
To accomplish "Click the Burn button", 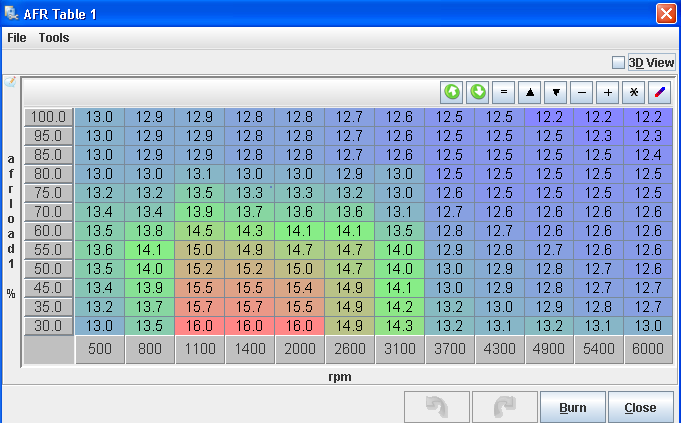I will point(572,407).
